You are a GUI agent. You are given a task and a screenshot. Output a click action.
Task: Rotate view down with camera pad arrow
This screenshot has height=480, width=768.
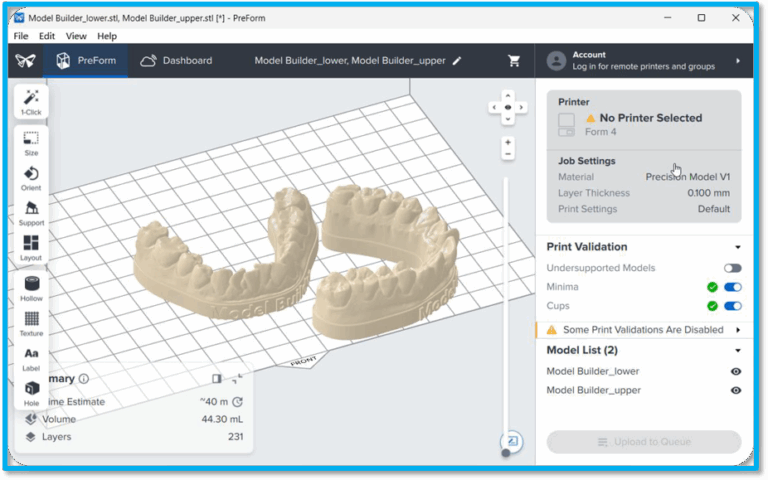coord(508,119)
